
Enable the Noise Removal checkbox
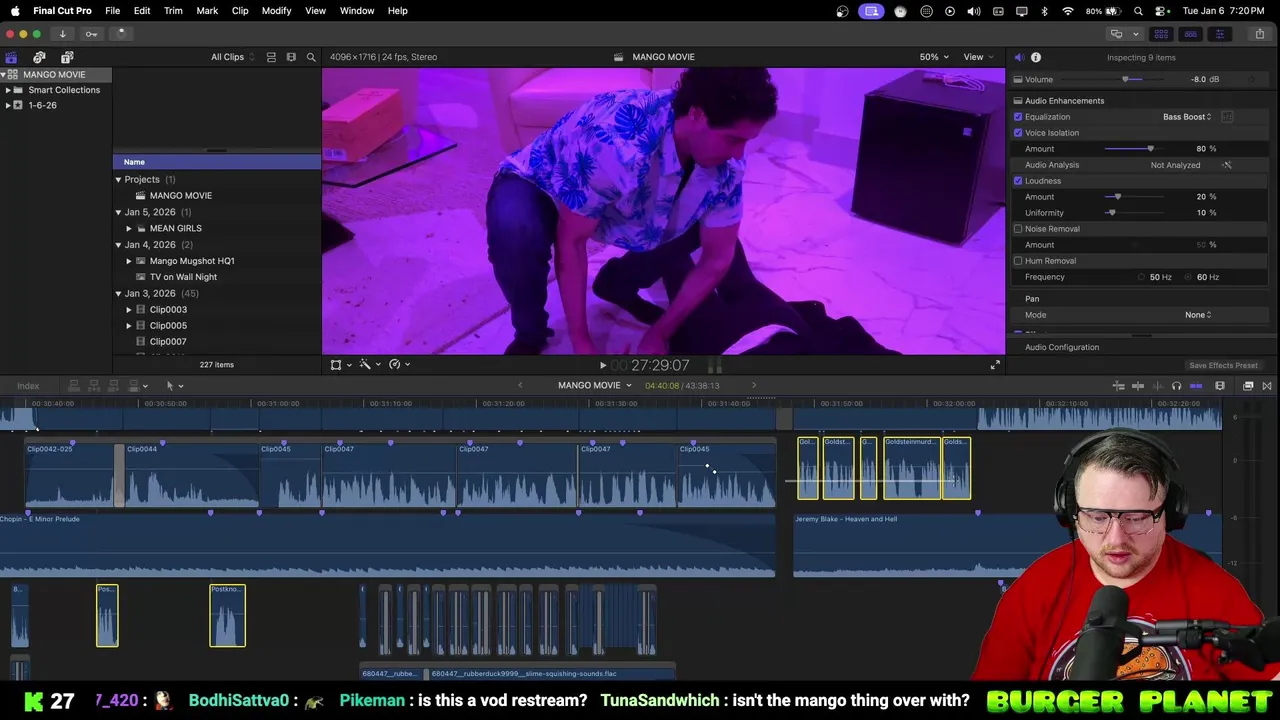[x=1018, y=229]
